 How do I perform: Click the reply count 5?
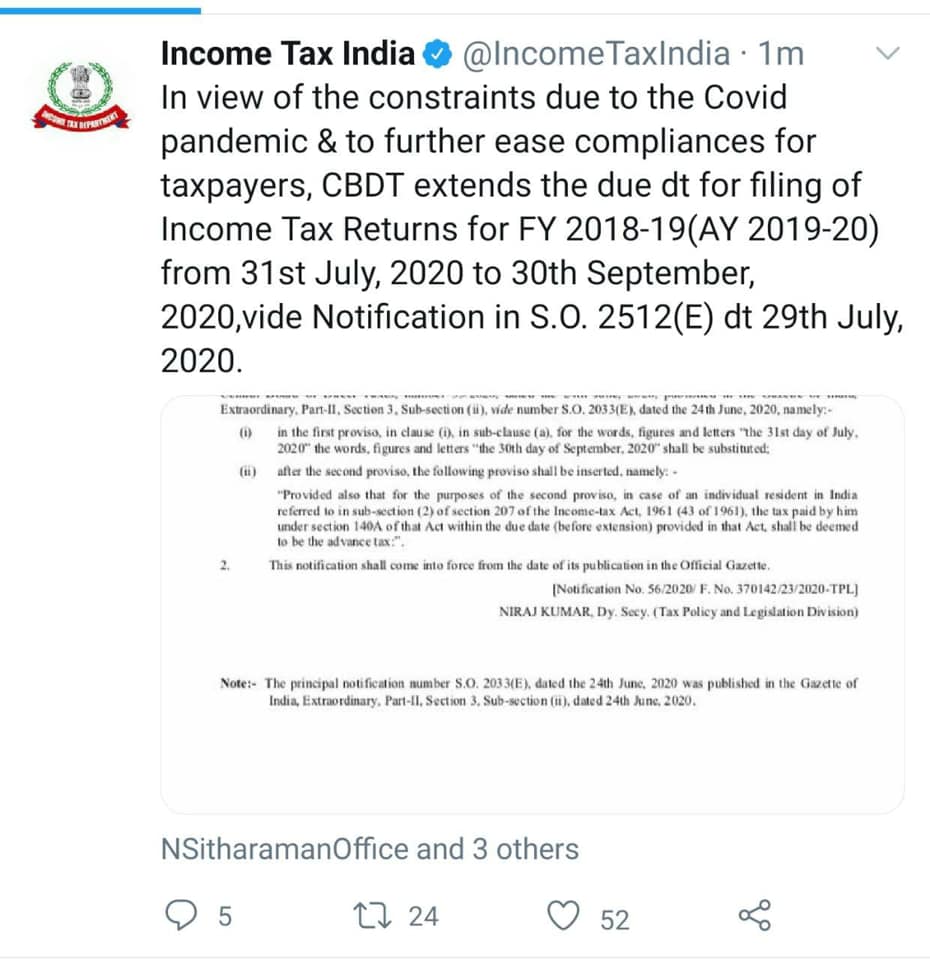point(225,917)
